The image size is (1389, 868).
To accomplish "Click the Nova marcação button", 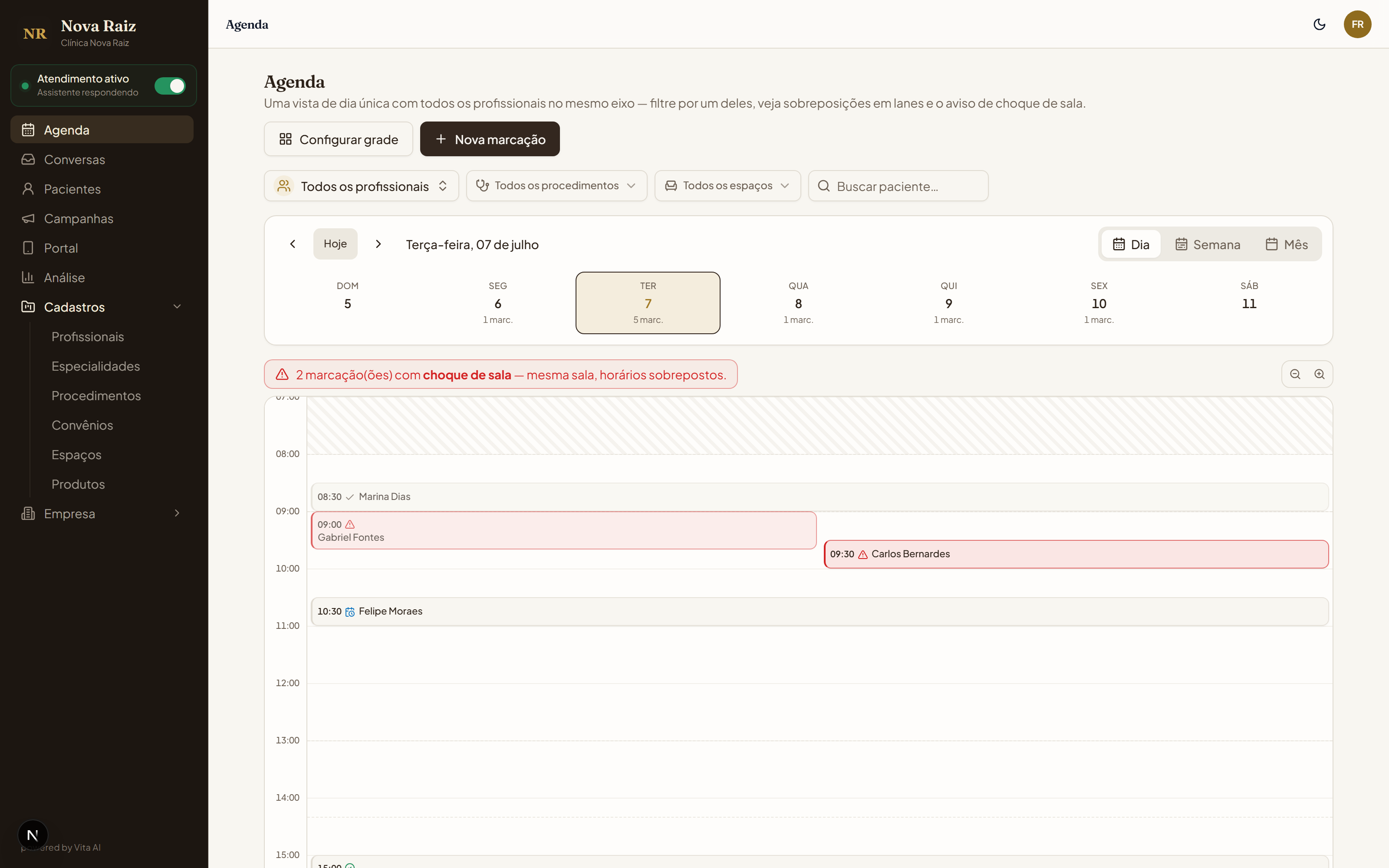I will point(490,139).
